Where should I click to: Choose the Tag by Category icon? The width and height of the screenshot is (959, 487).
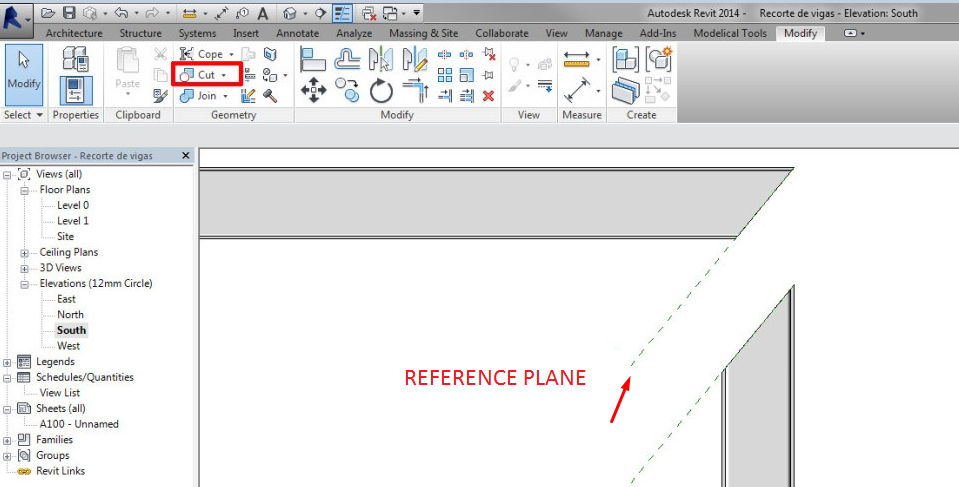point(242,13)
